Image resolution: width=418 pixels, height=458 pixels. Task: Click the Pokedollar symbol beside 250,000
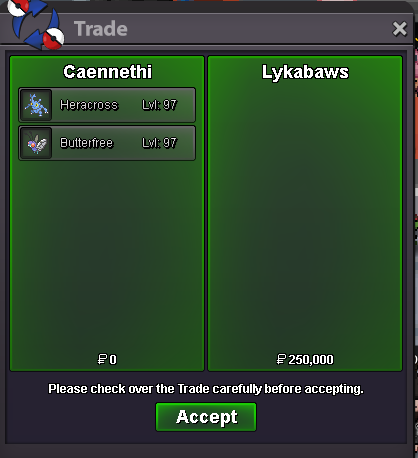281,359
